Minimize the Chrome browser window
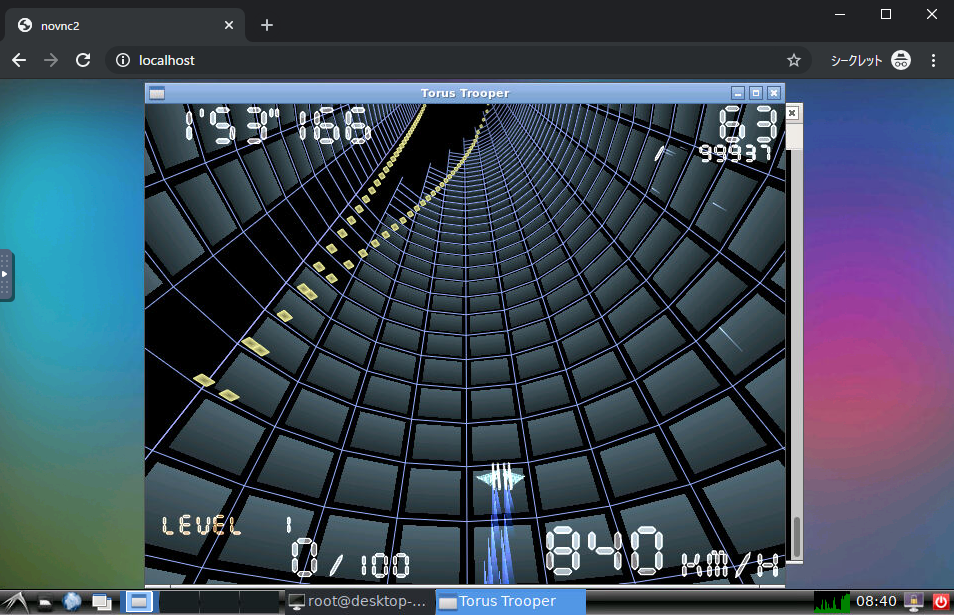 [x=840, y=14]
